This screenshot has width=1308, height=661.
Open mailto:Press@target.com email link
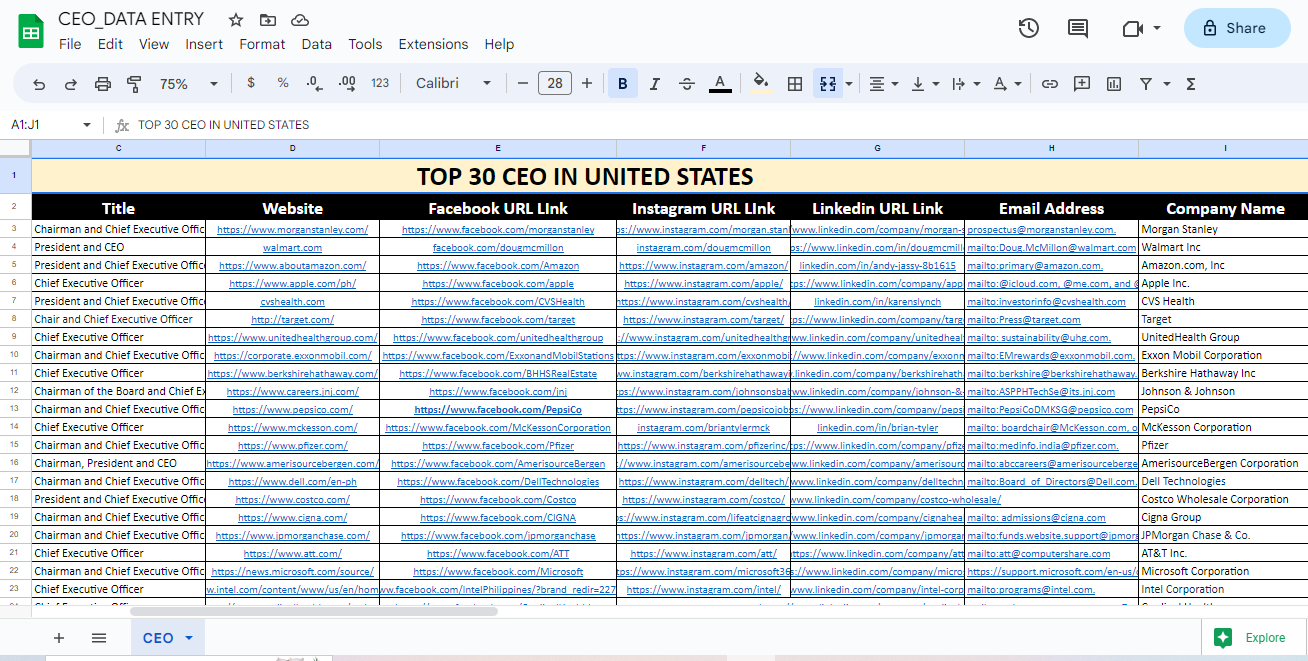[1024, 320]
